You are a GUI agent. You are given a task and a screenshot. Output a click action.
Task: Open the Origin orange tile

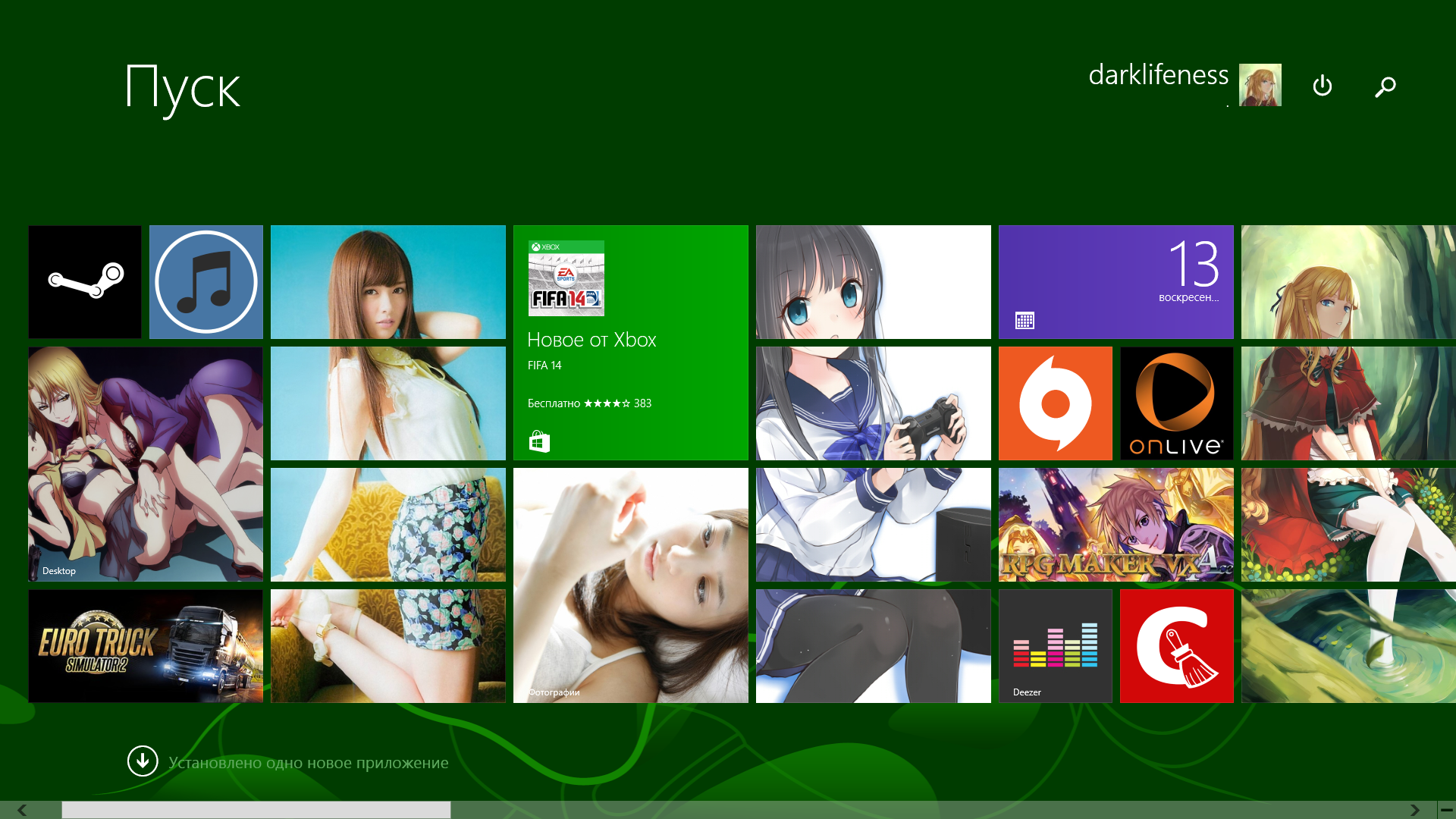click(1055, 403)
